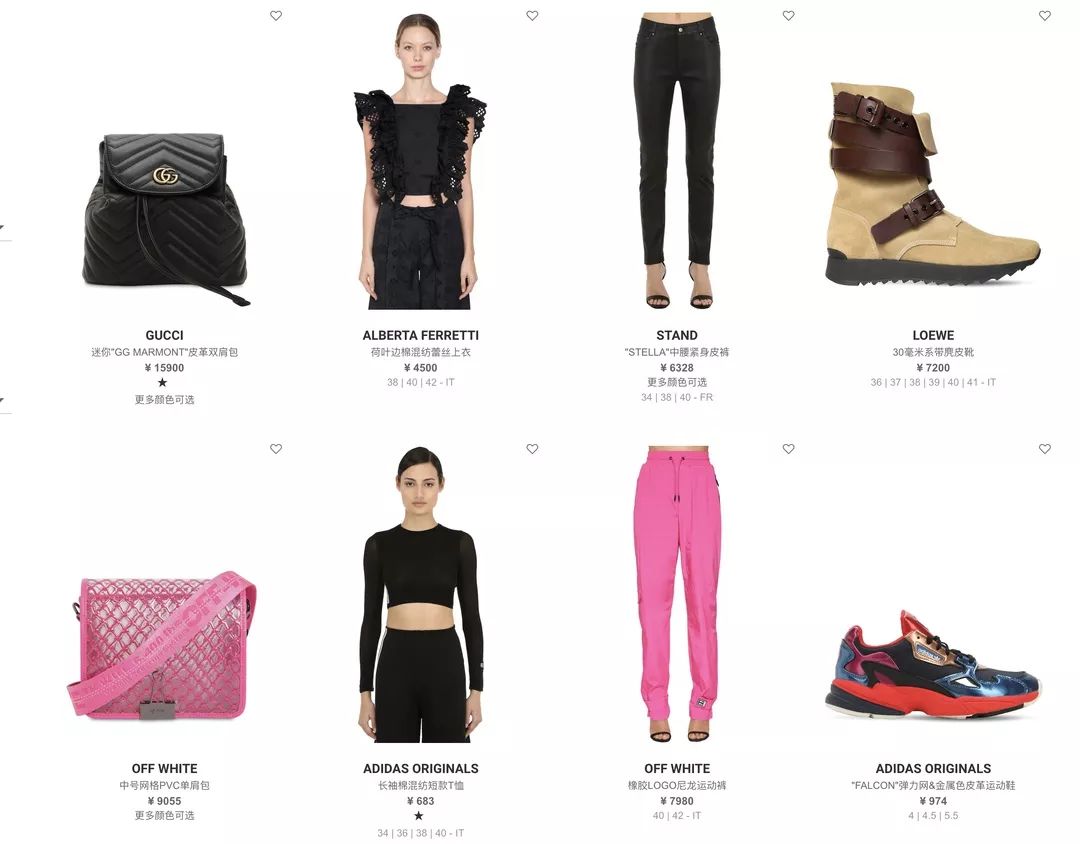Open the Gucci black backpack image
Image resolution: width=1080 pixels, height=844 pixels.
165,219
